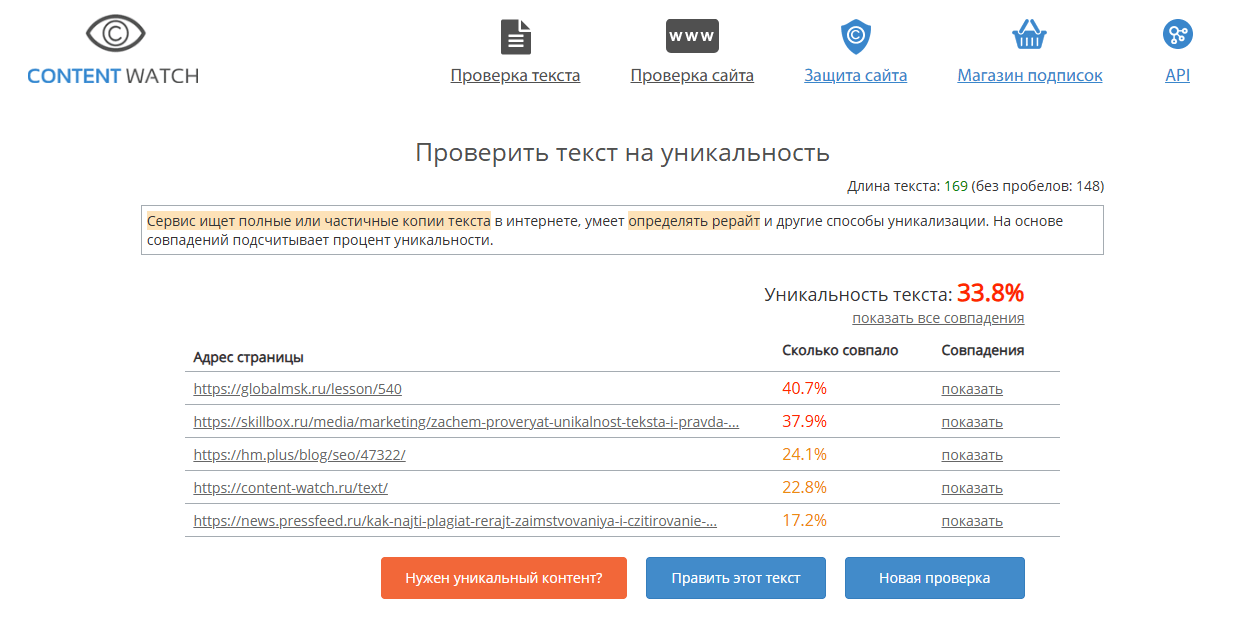Screen dimensions: 1233x644
Task: Go to the Проверка сайта menu item
Action: tap(692, 76)
